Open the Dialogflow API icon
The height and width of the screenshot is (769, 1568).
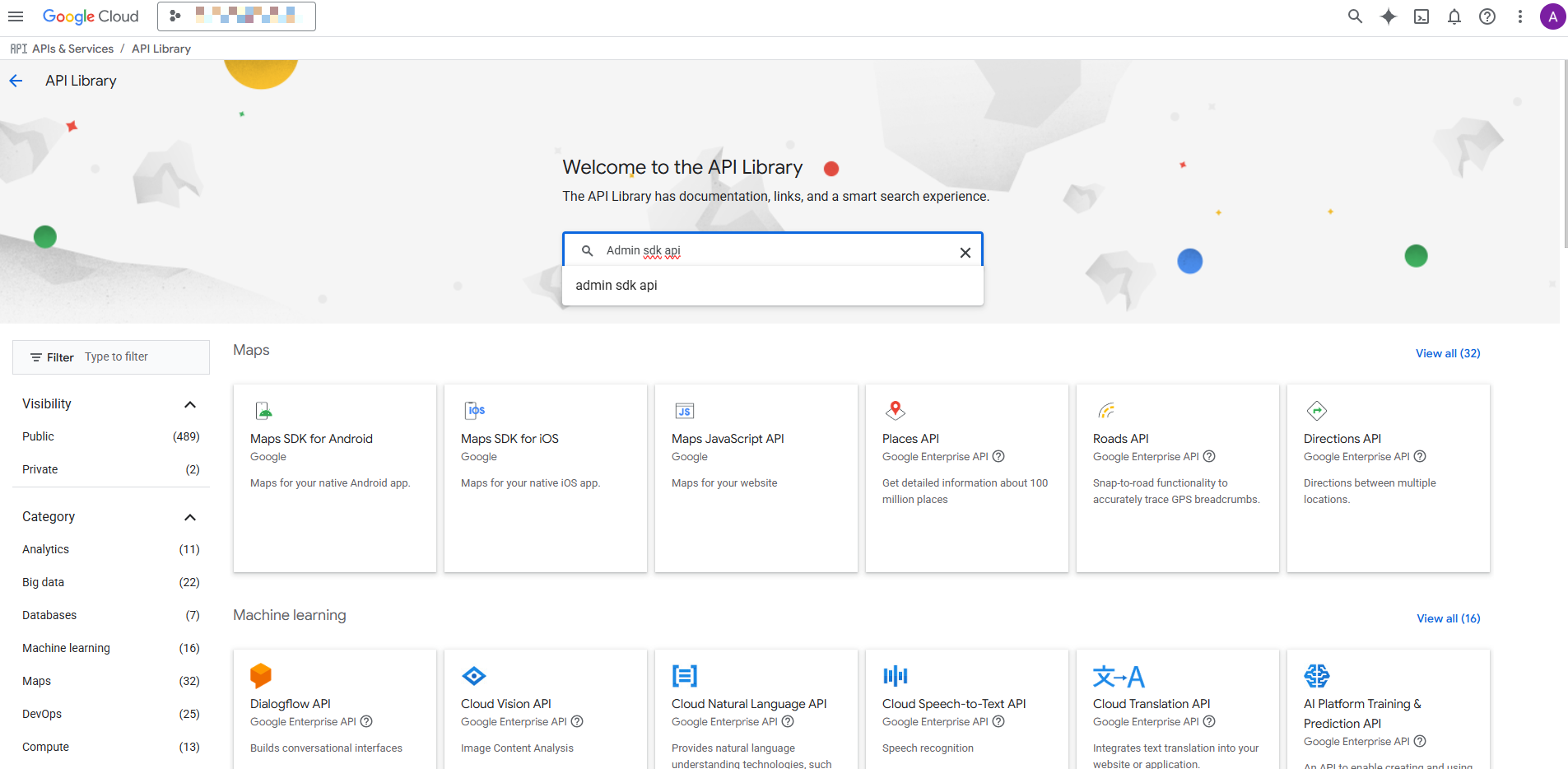pyautogui.click(x=261, y=676)
